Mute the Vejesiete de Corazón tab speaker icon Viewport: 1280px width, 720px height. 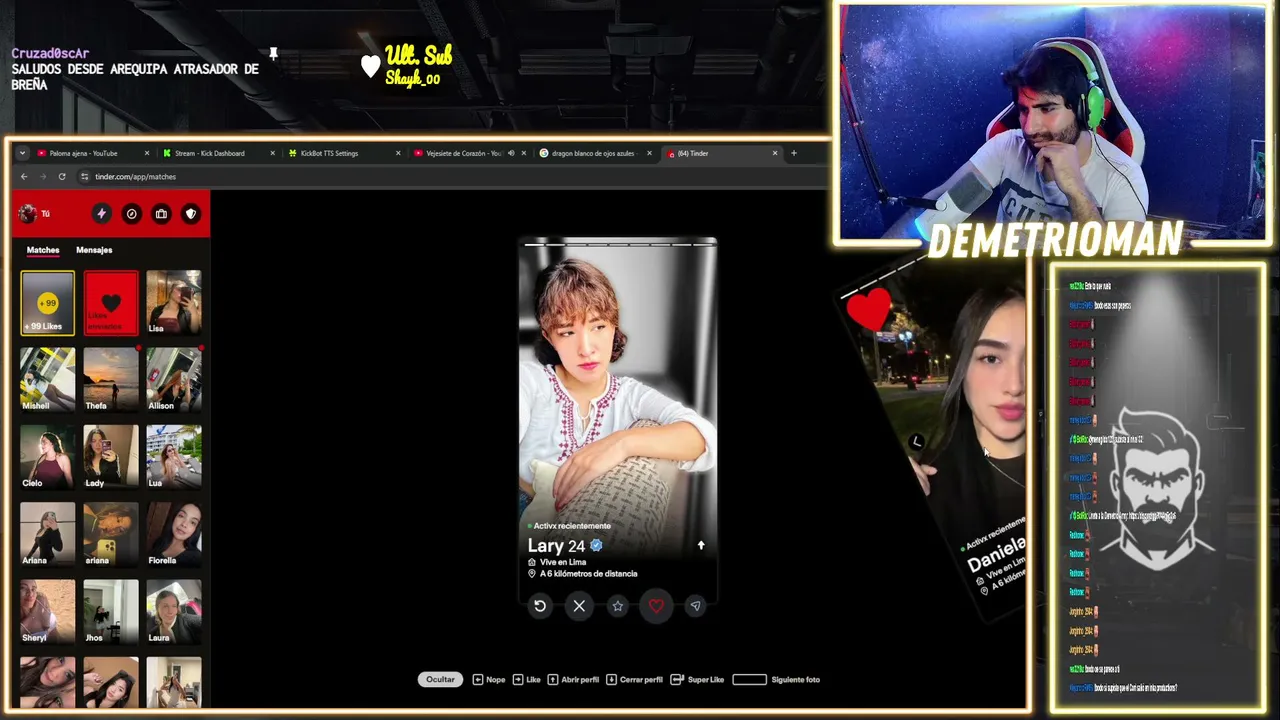coord(511,153)
